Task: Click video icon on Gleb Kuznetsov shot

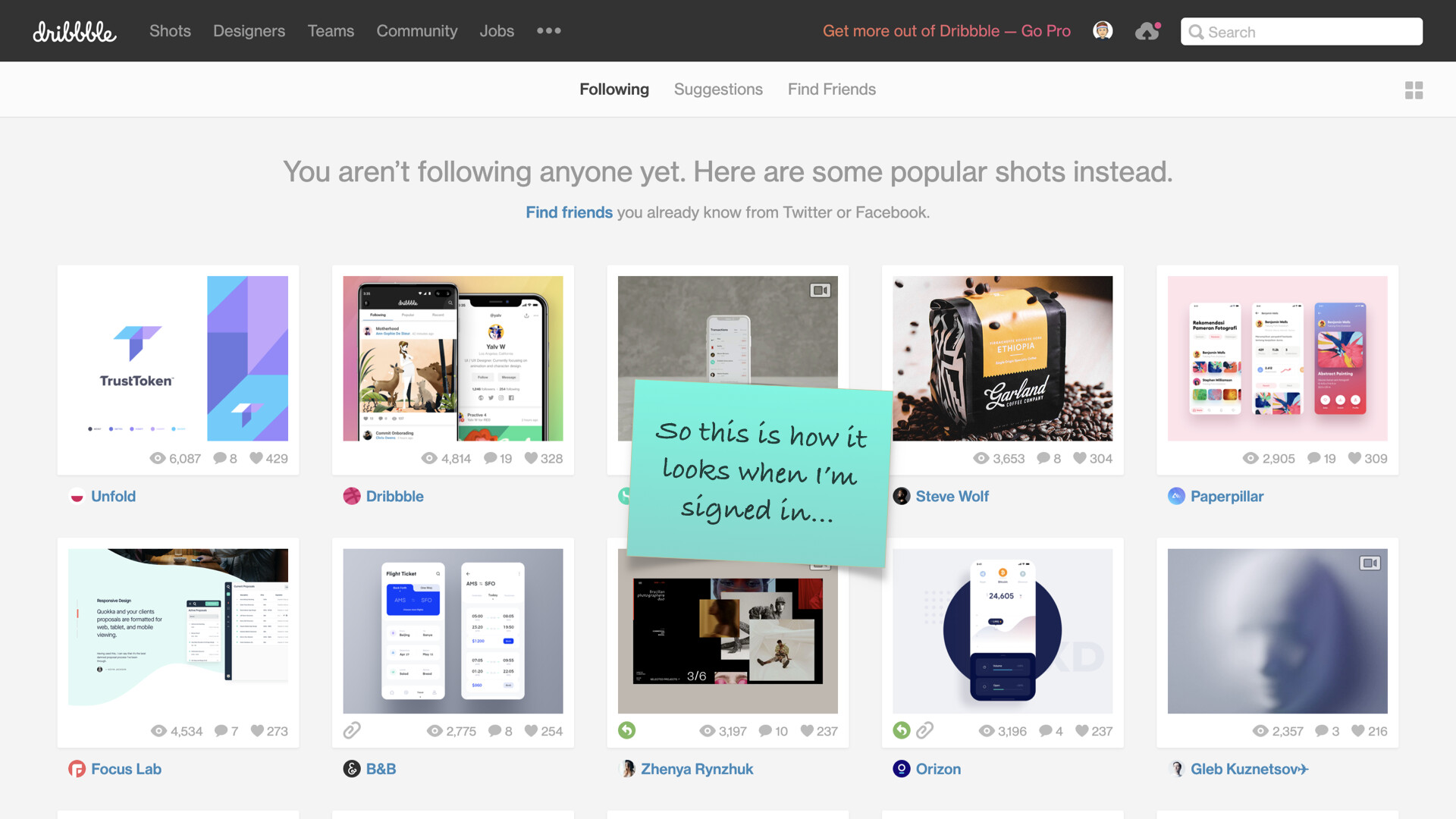Action: 1370,563
